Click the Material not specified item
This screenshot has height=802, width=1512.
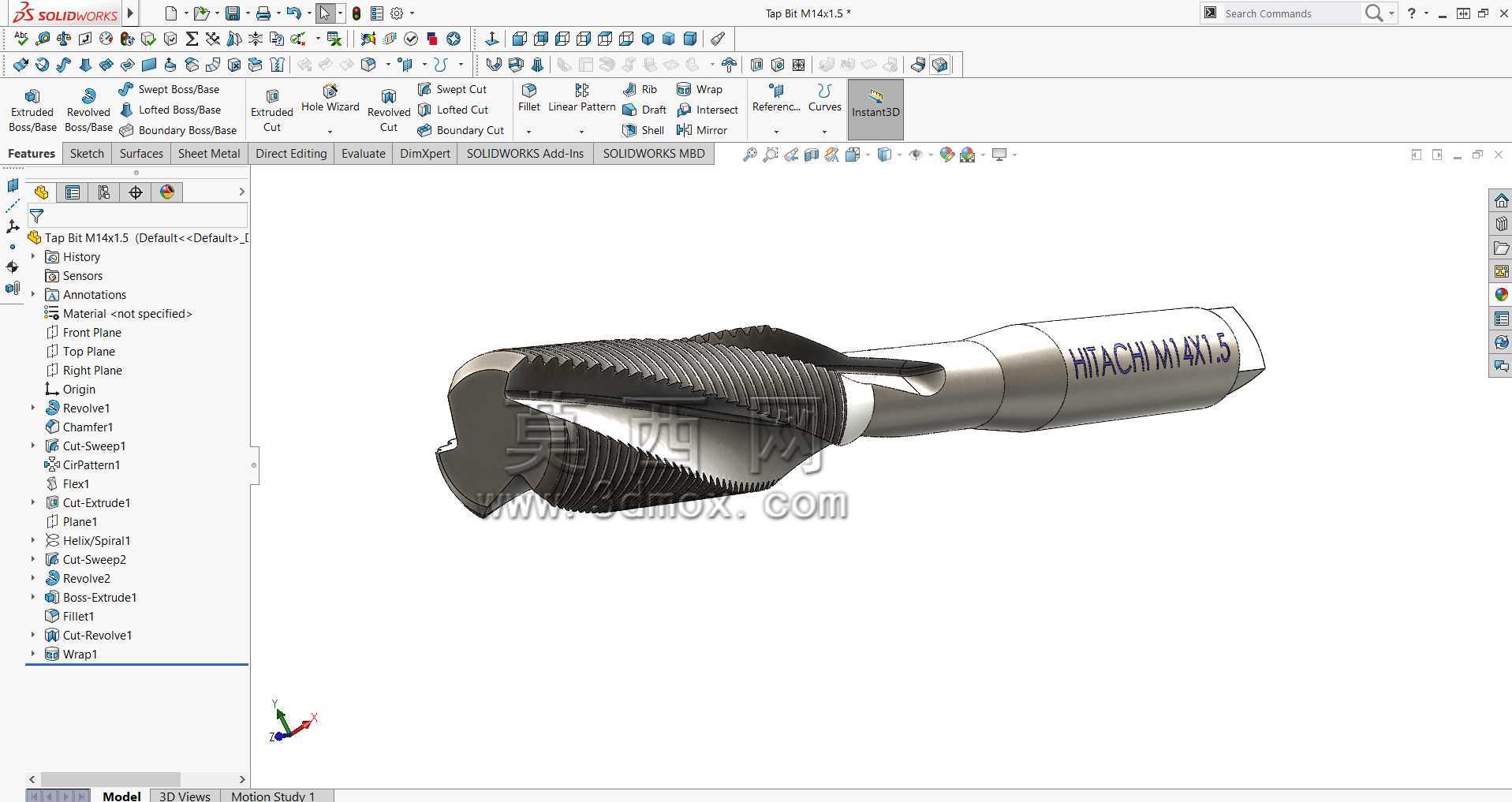(x=118, y=313)
